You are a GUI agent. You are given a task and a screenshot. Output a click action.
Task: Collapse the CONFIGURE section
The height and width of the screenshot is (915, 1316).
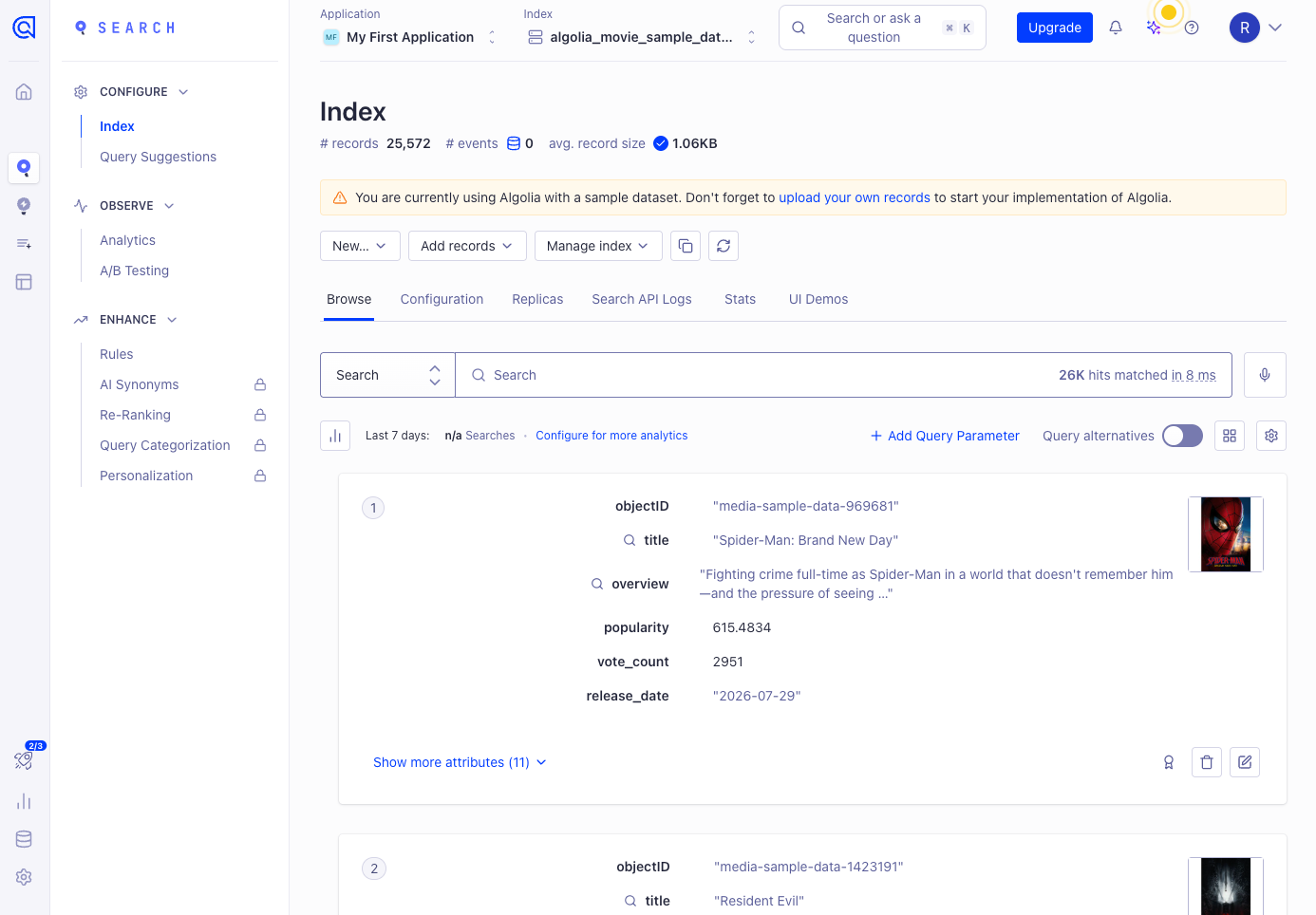183,92
